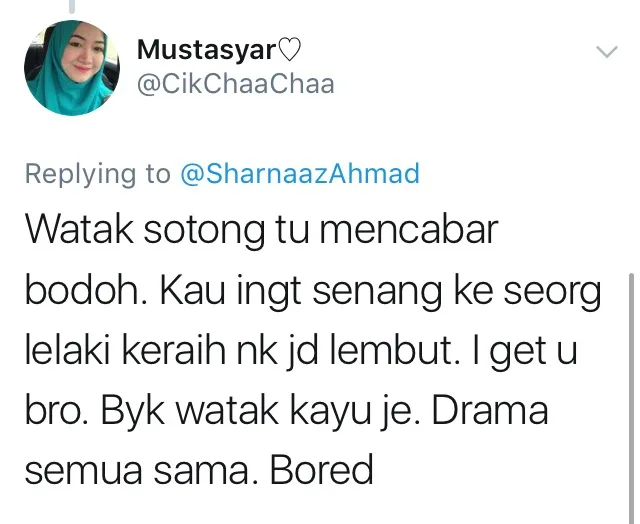Click the line starting 'lelaki keraih nk'
The image size is (640, 524).
click(x=301, y=351)
